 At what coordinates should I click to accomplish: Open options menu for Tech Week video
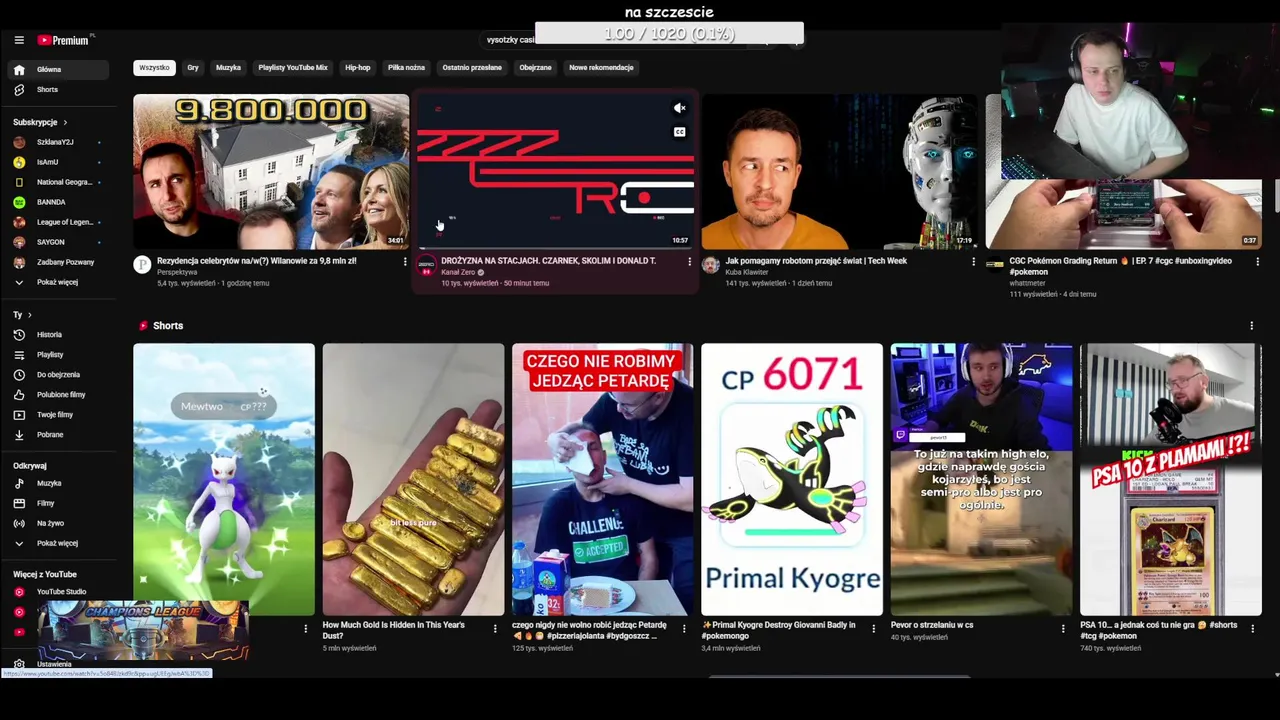point(973,262)
